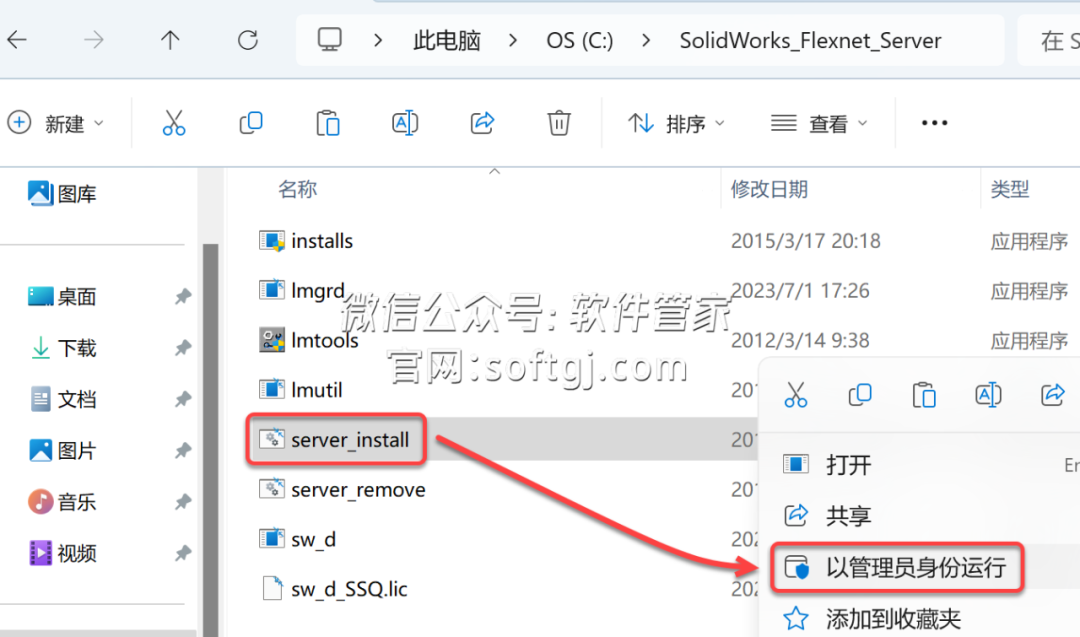Click the Paste clipboard icon in the toolbar
Image resolution: width=1080 pixels, height=637 pixels.
pos(328,123)
